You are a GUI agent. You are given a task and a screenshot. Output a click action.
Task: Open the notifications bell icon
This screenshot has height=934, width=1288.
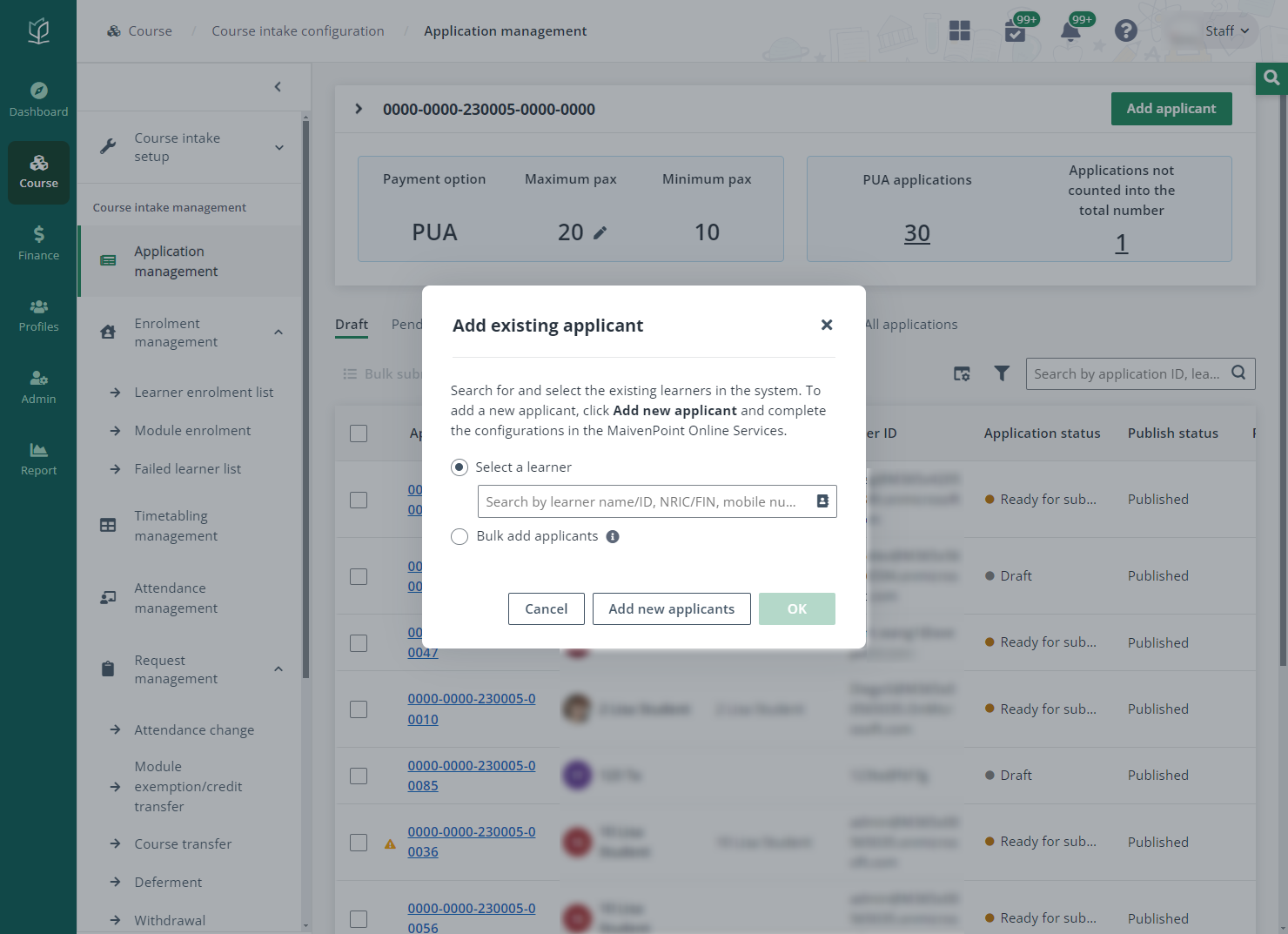pyautogui.click(x=1070, y=31)
